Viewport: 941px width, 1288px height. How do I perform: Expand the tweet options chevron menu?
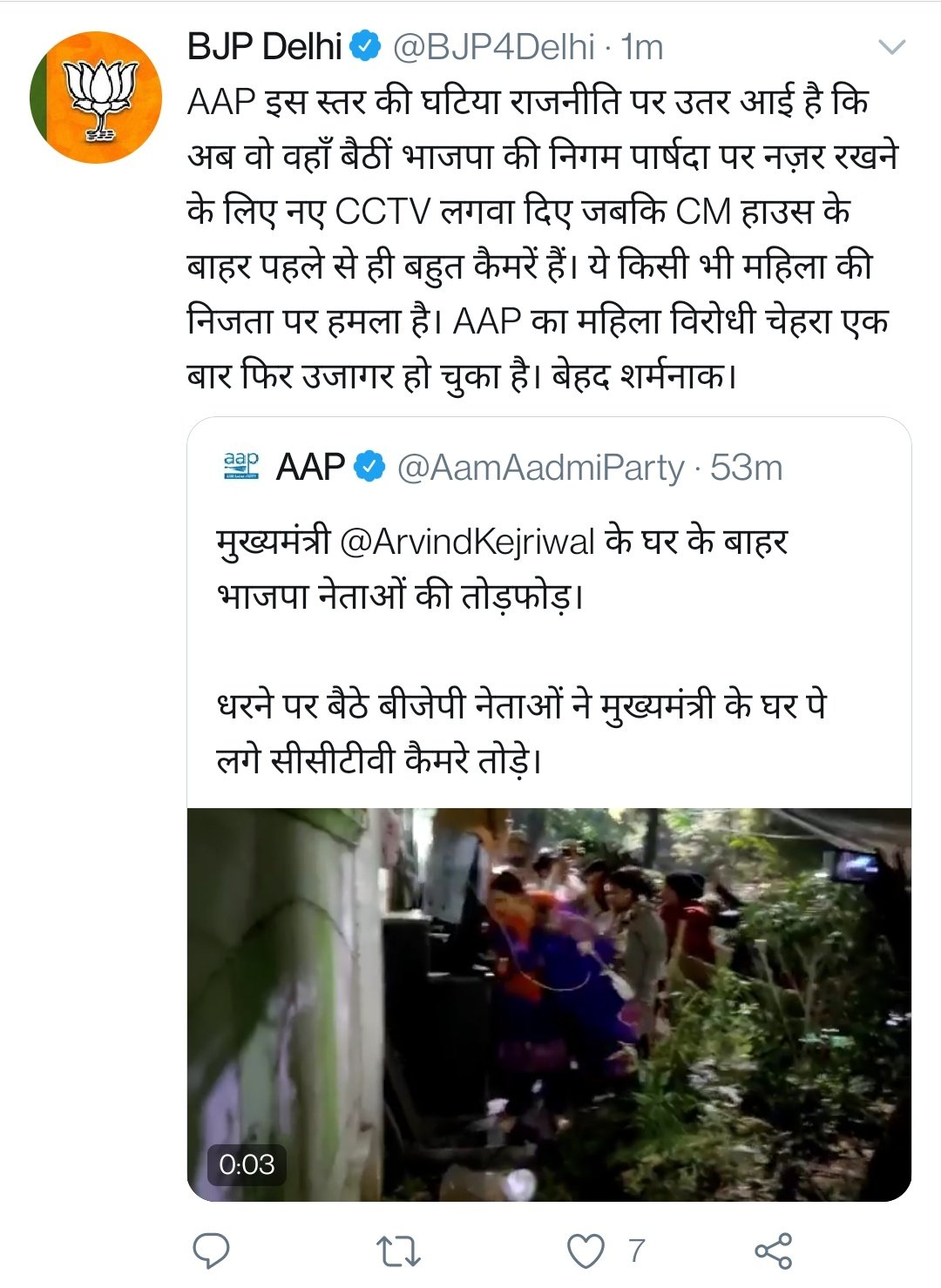892,47
